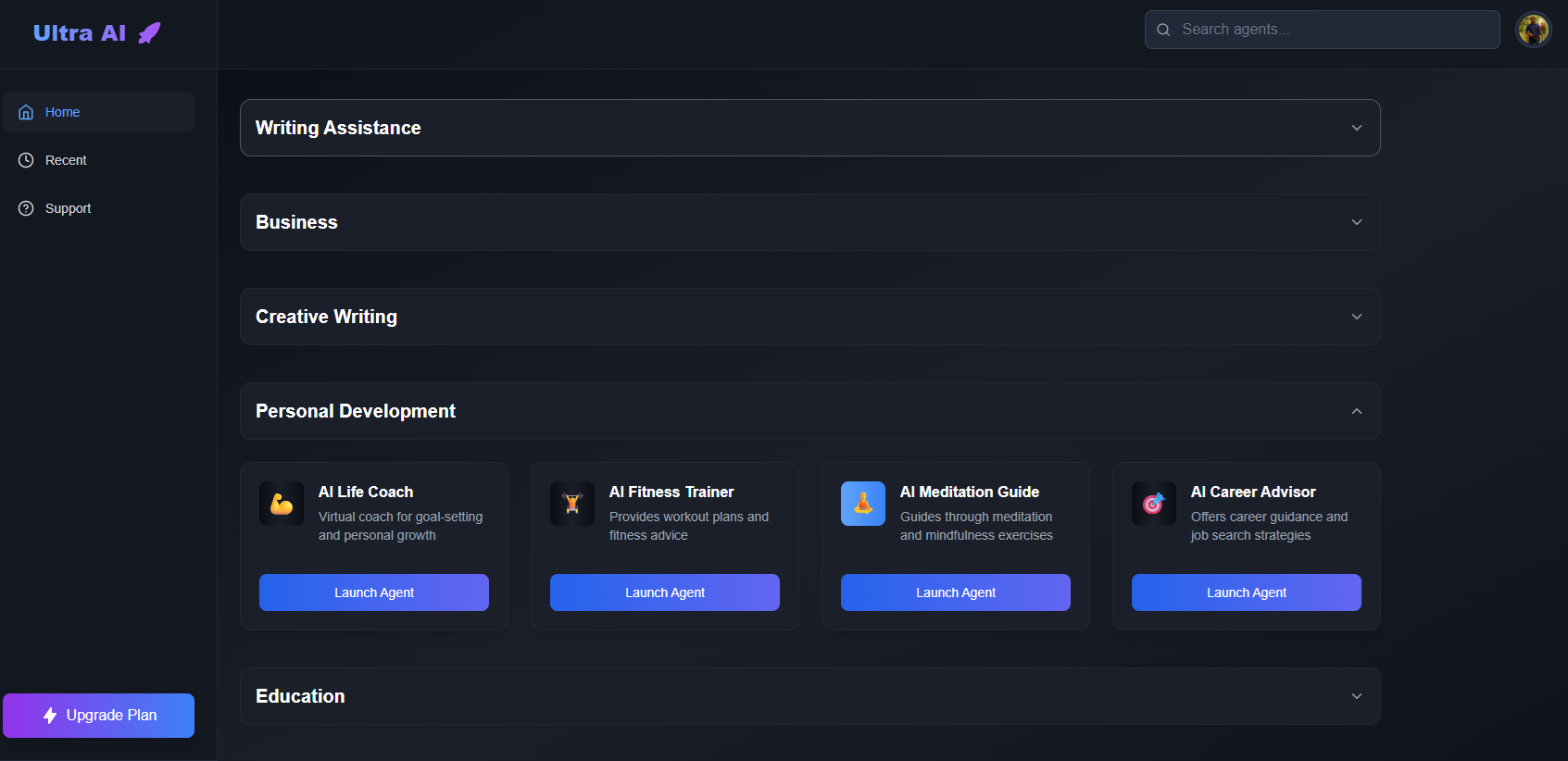Expand the Writing Assistance chevron
This screenshot has width=1568, height=761.
[x=1357, y=128]
